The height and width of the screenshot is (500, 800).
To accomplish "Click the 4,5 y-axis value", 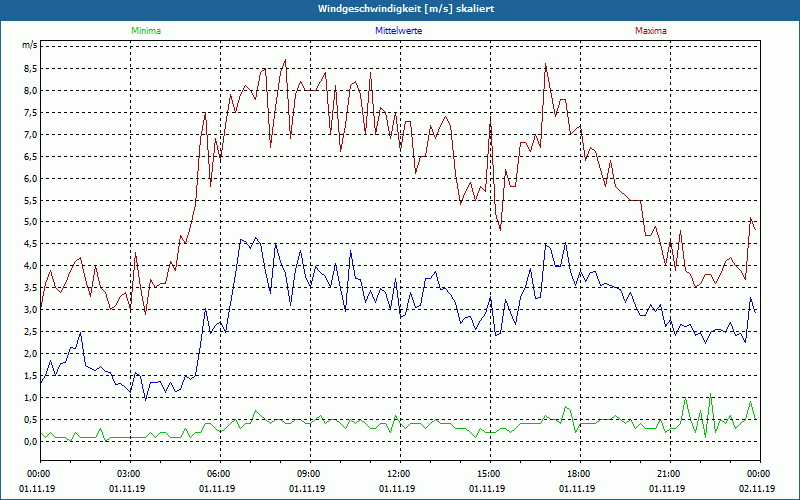I will click(x=29, y=243).
